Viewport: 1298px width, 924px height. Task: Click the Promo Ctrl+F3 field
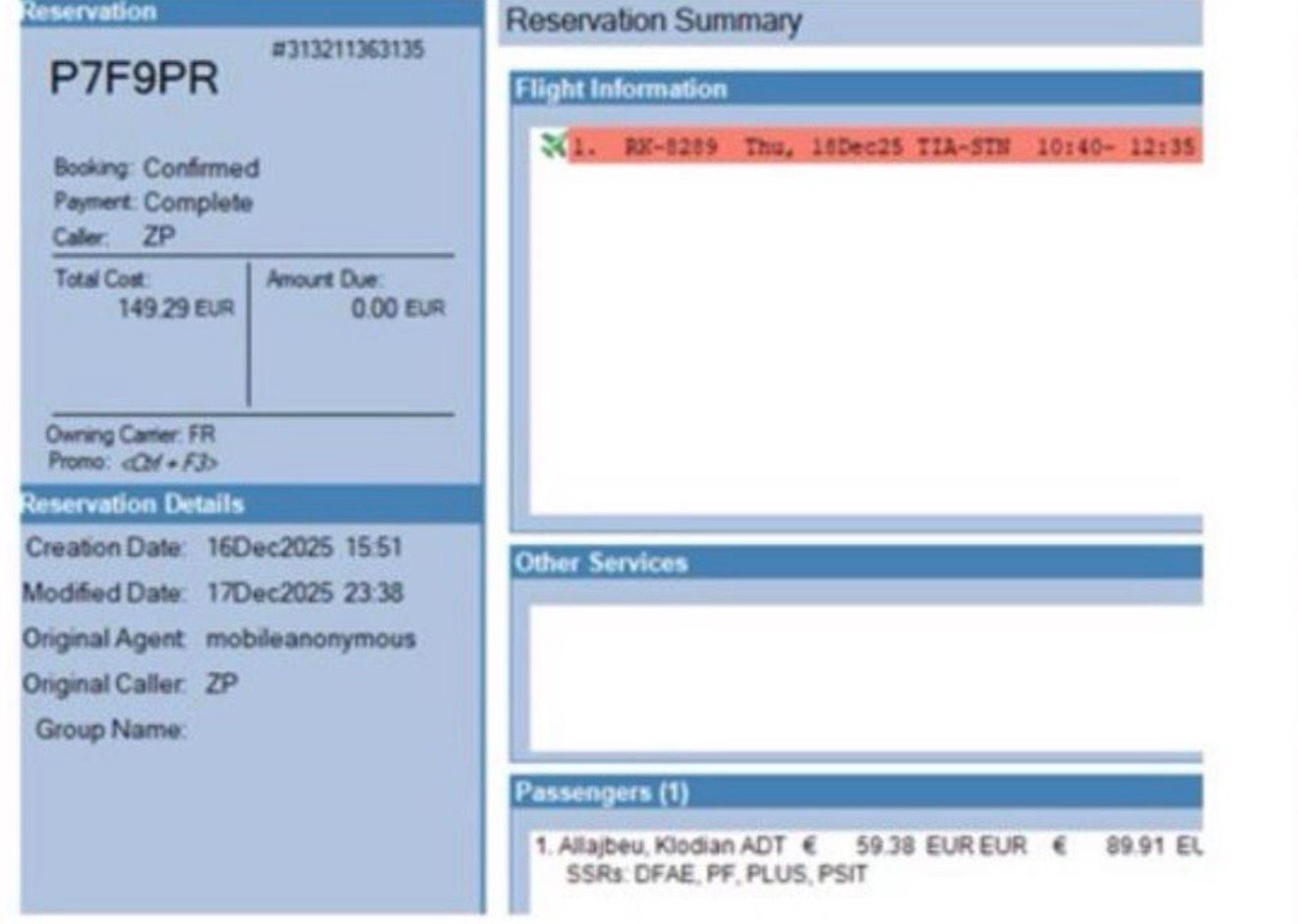[168, 462]
